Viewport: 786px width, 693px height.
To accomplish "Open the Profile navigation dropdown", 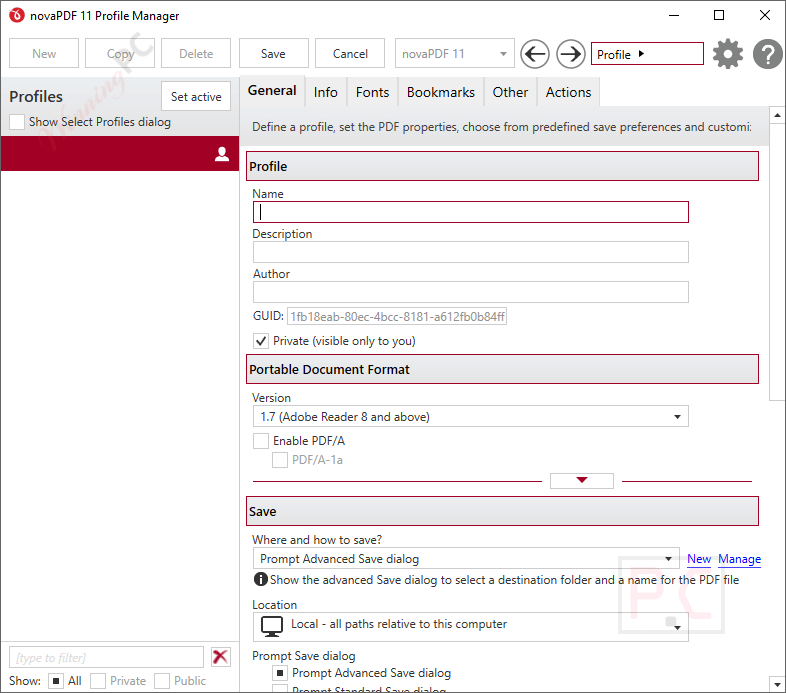I will 647,54.
